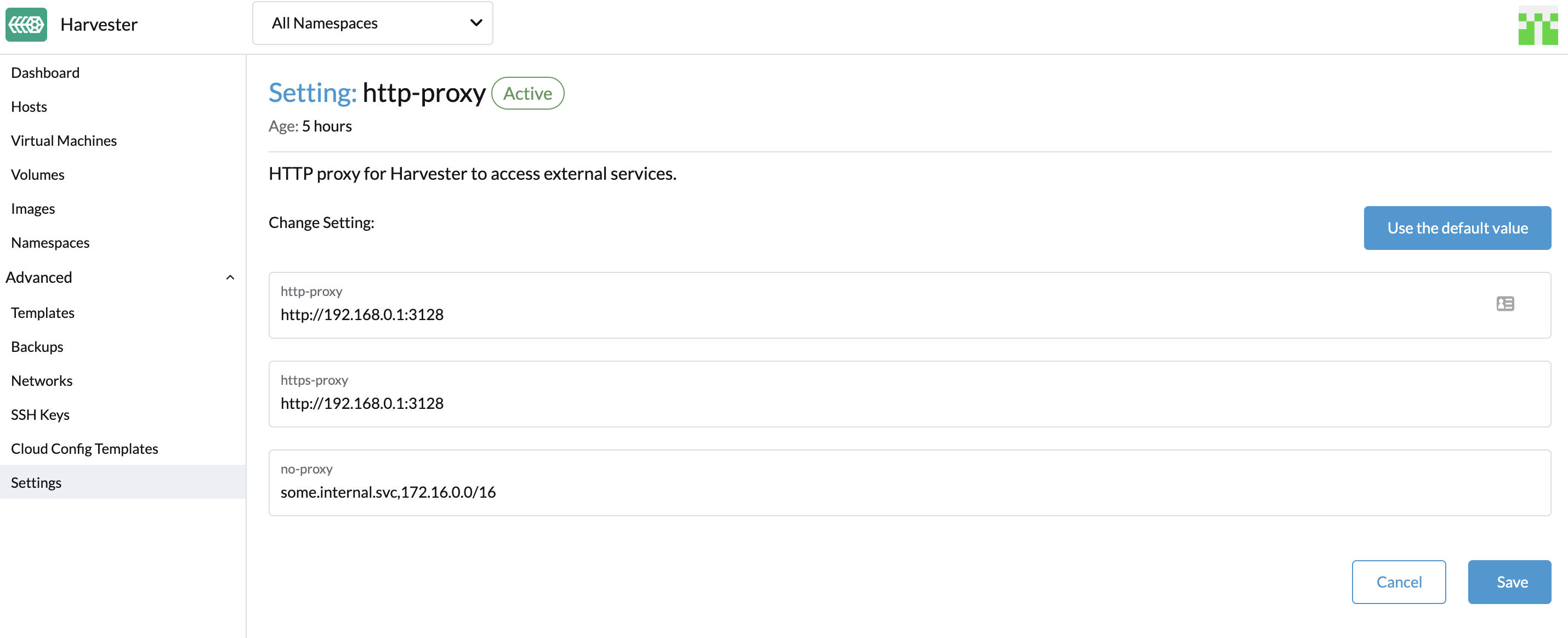The width and height of the screenshot is (1568, 638).
Task: Navigate to Dashboard section
Action: click(x=45, y=72)
